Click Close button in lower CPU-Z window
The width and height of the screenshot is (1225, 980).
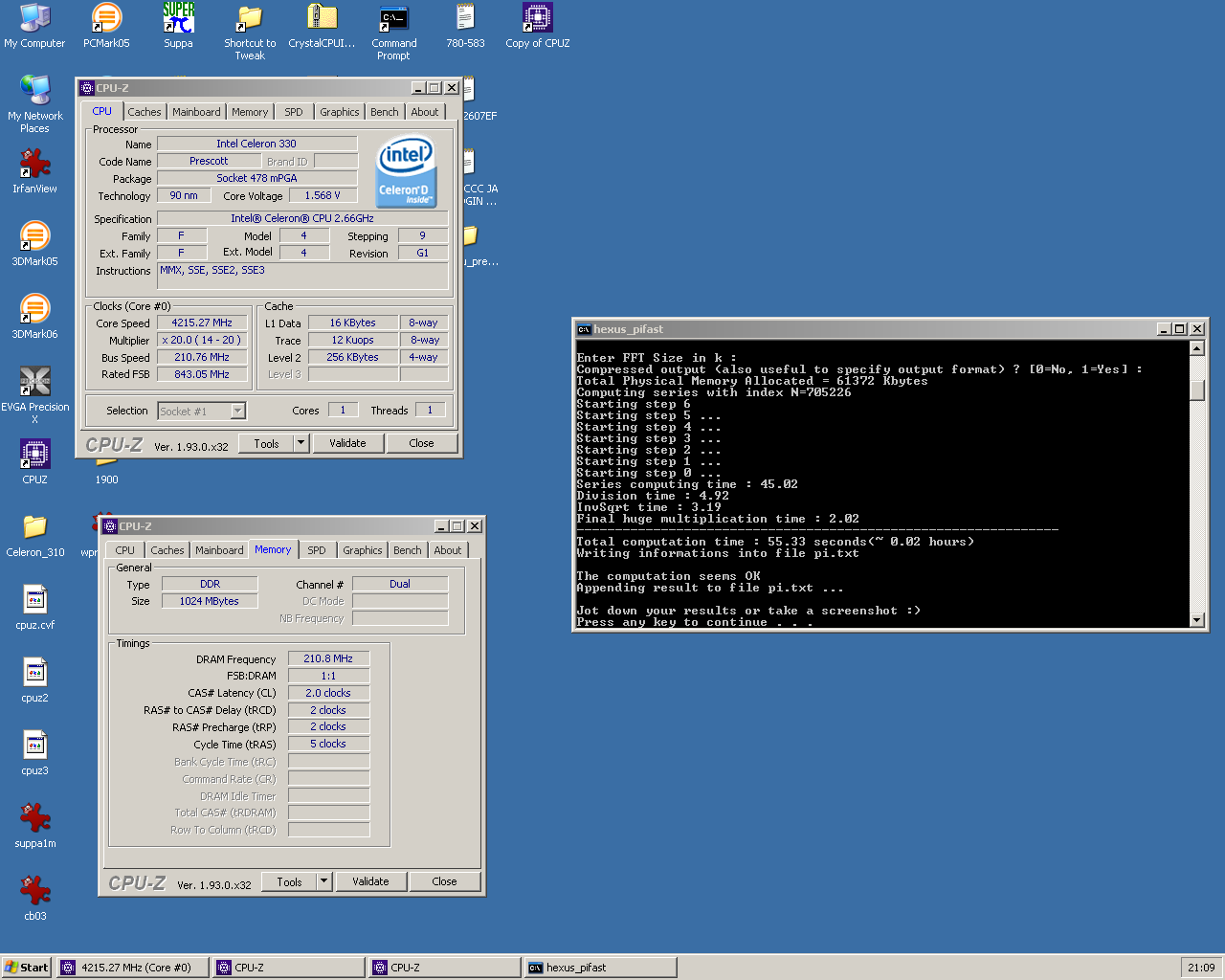444,881
